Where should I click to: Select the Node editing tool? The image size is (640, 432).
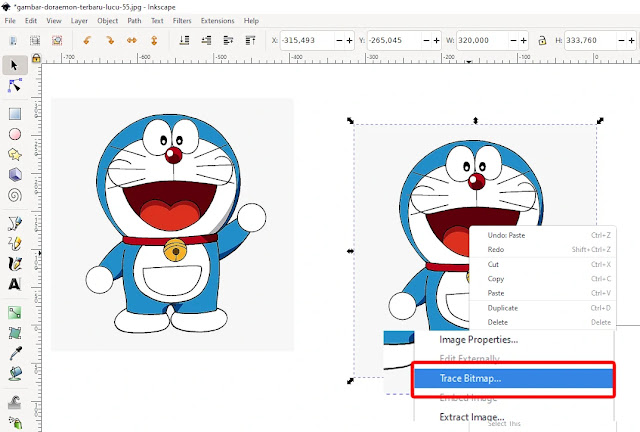click(15, 87)
